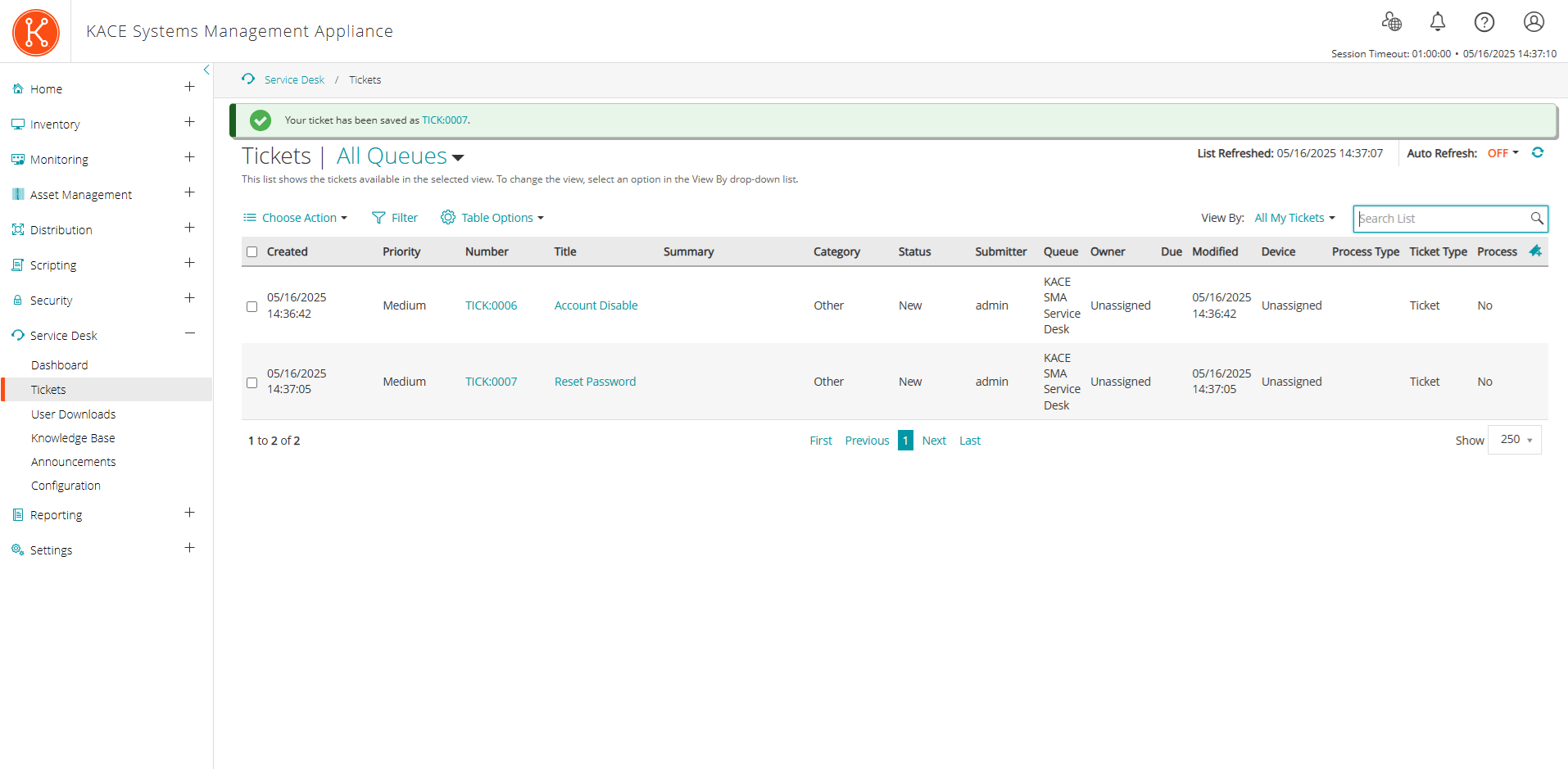
Task: Click the Inventory monitor icon
Action: (x=18, y=124)
